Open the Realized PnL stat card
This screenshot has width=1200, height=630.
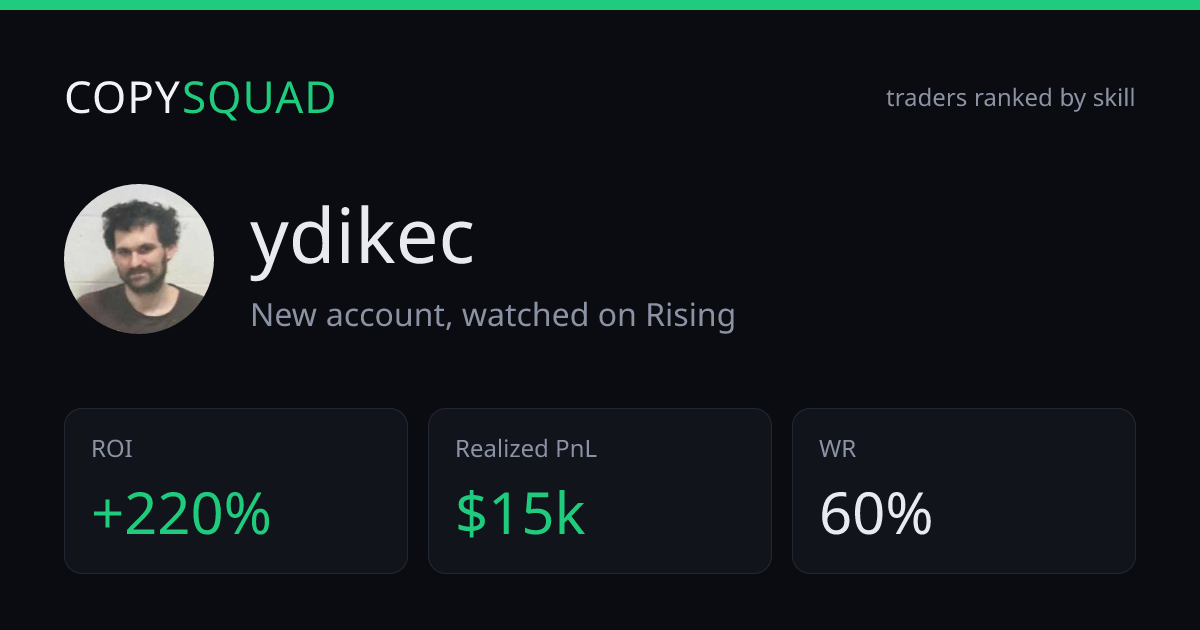coord(600,491)
